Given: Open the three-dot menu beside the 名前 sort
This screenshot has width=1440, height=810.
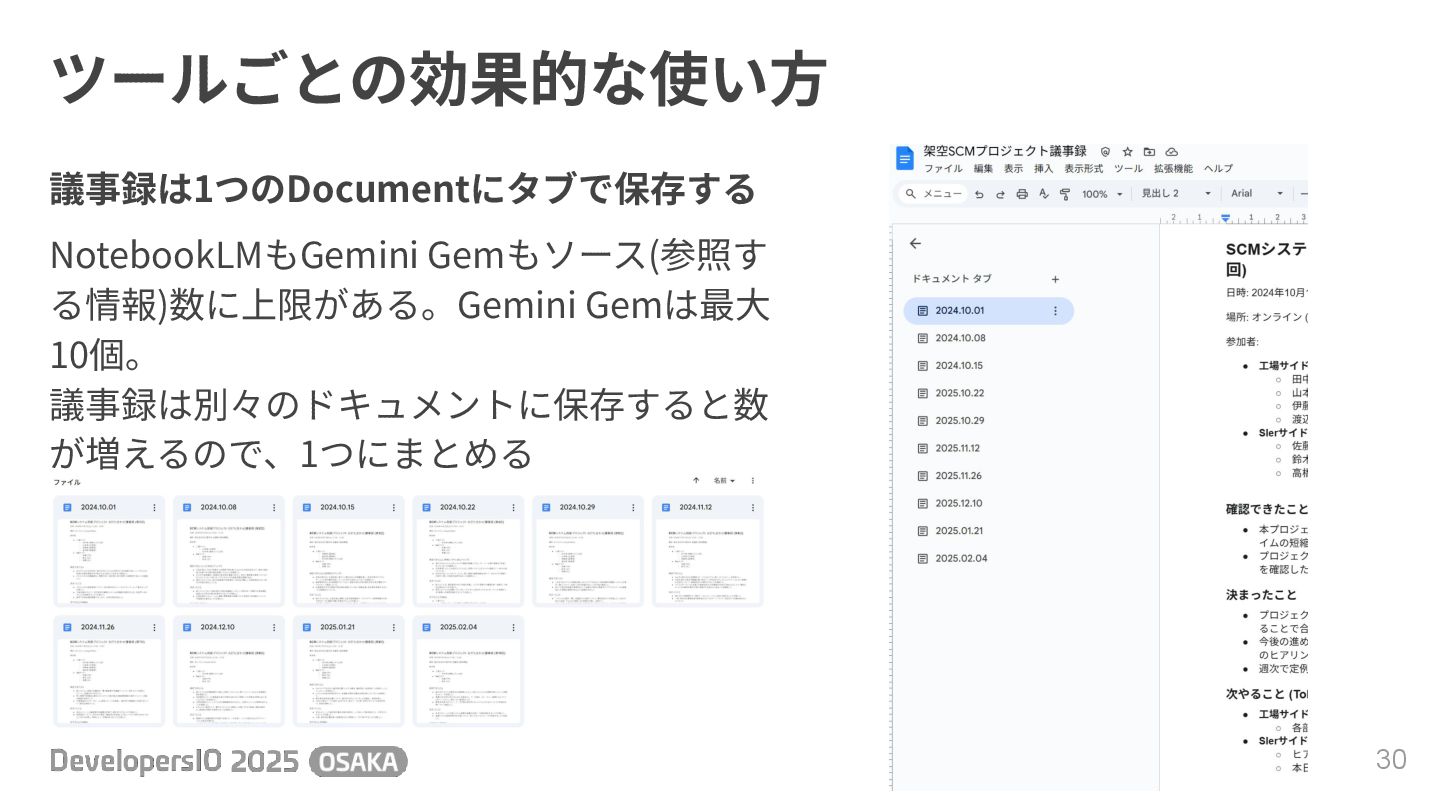Looking at the screenshot, I should pyautogui.click(x=753, y=481).
